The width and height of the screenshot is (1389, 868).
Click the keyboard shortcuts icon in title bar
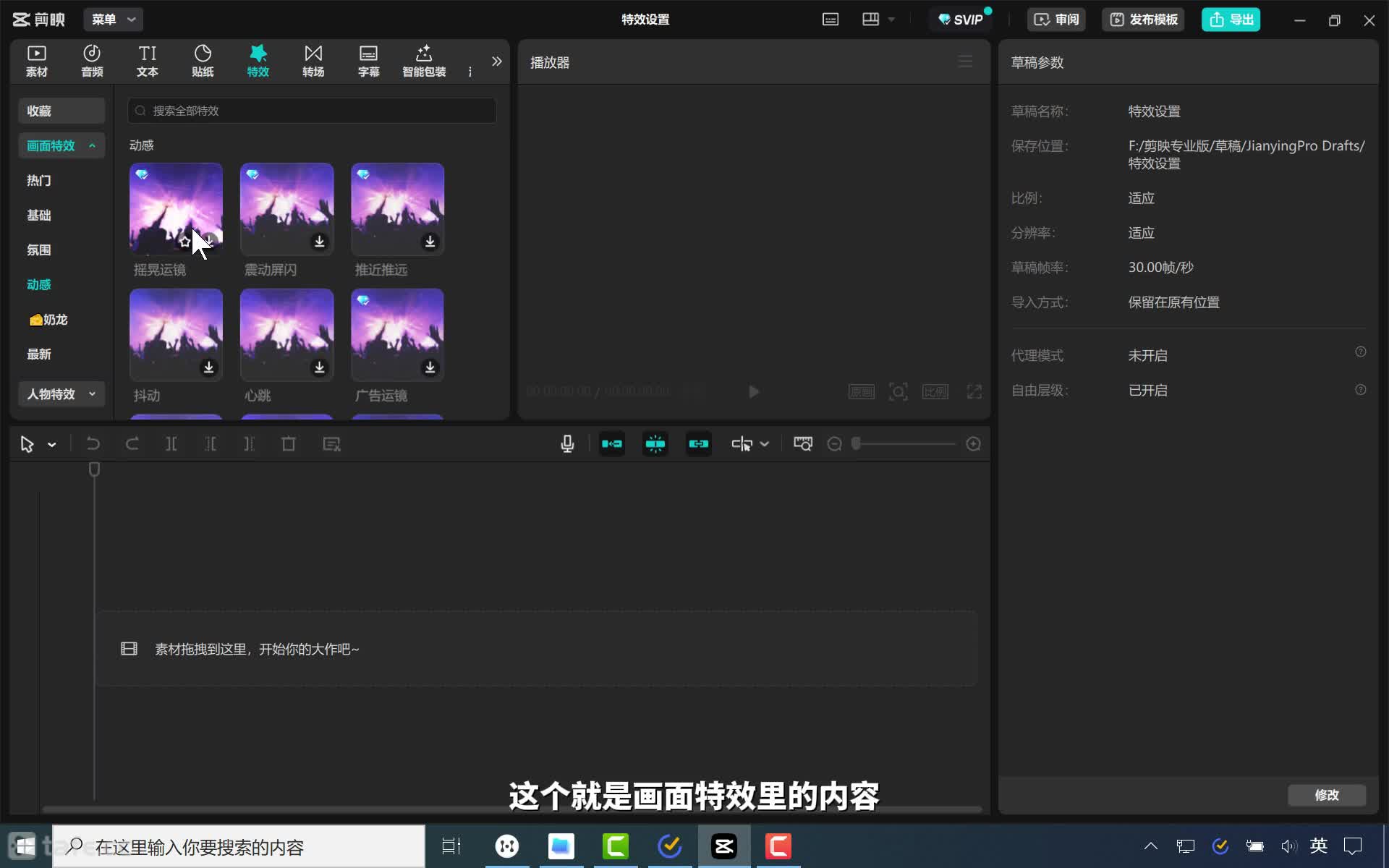point(831,20)
